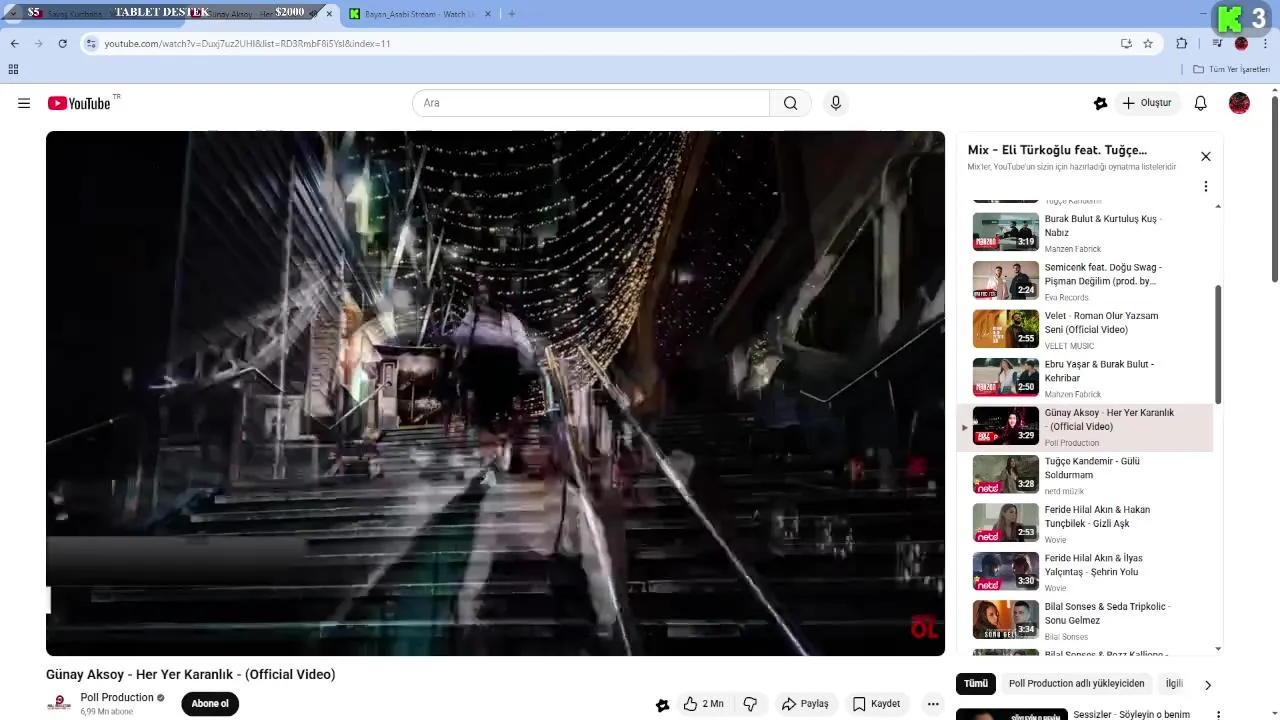Image resolution: width=1280 pixels, height=720 pixels.
Task: Start voice search with the microphone icon
Action: (836, 103)
